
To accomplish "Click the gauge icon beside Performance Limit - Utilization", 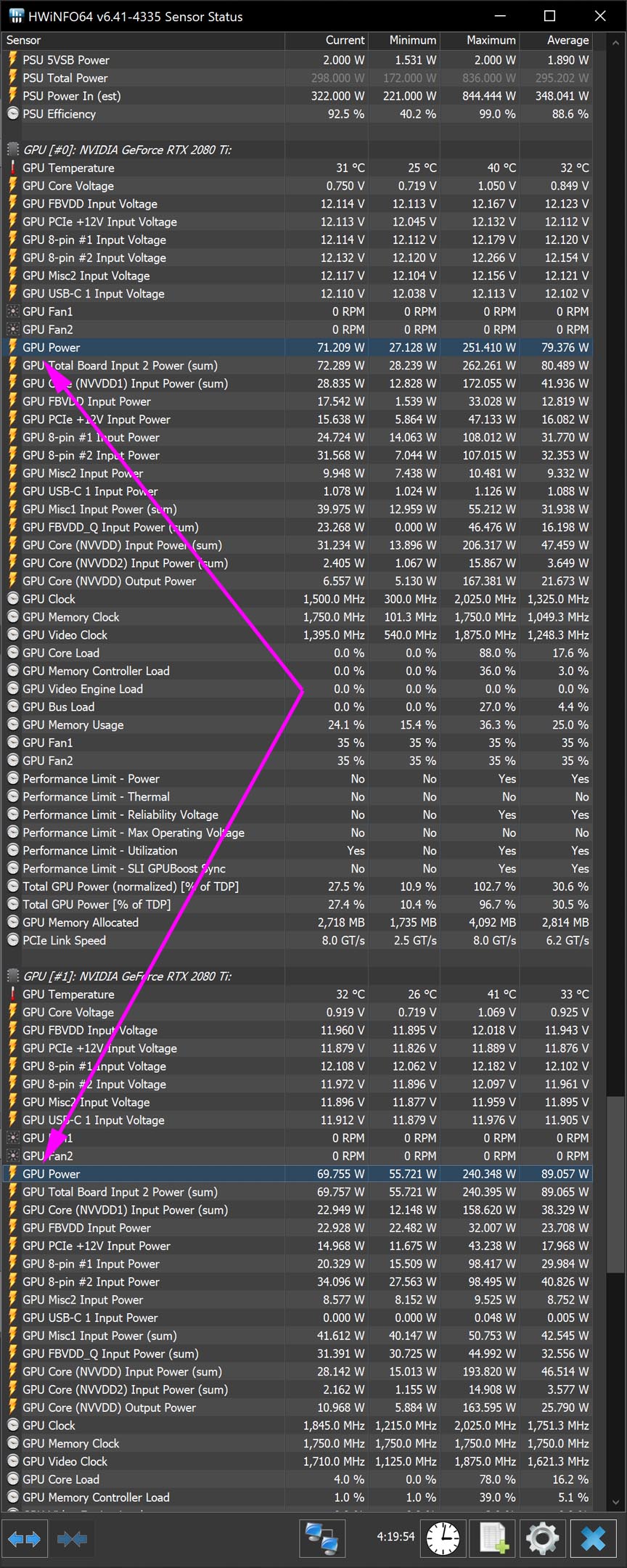I will click(x=12, y=850).
